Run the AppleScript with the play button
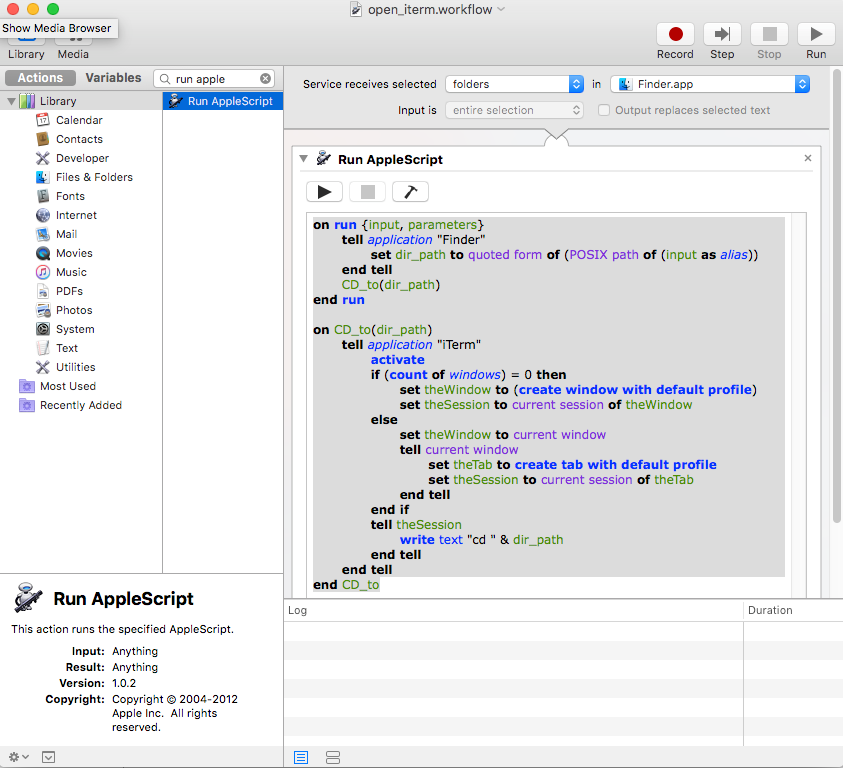This screenshot has width=843, height=768. point(324,192)
